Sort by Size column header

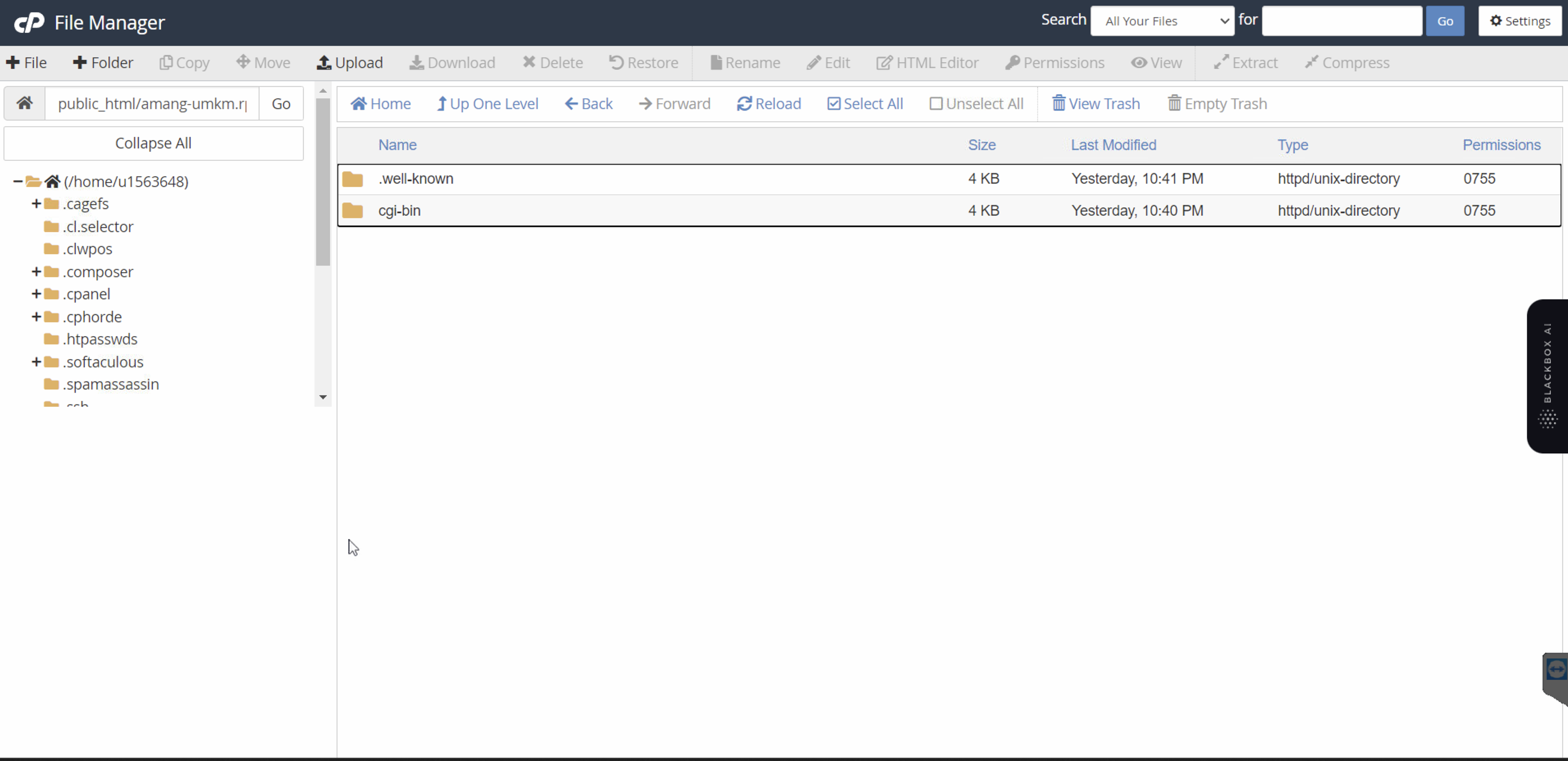(x=982, y=145)
